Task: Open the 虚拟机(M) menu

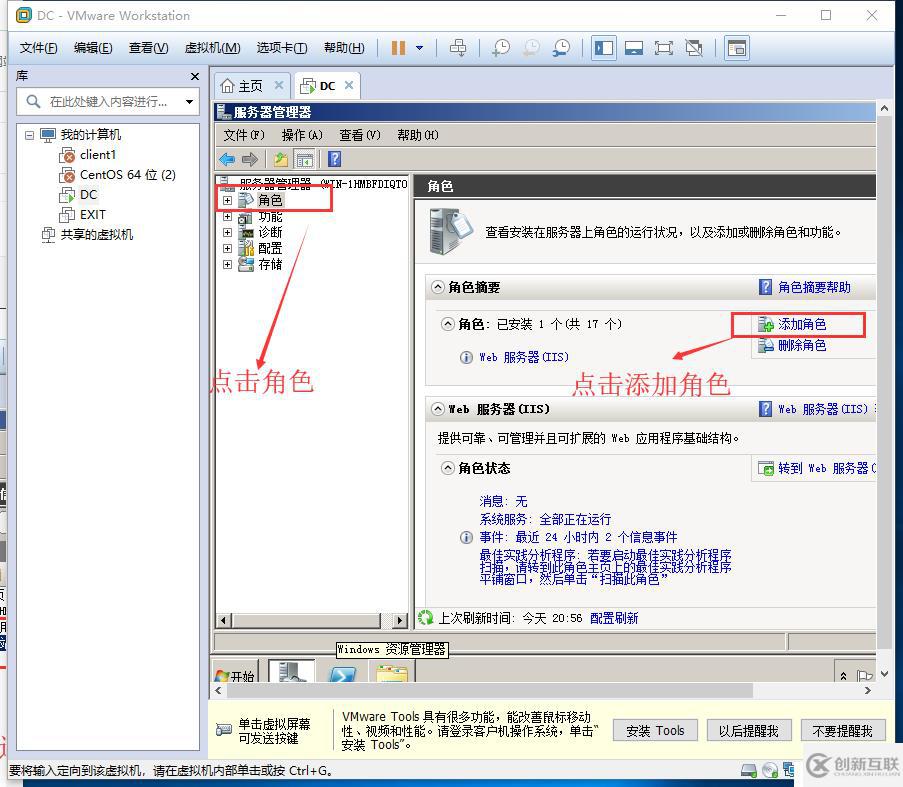Action: pyautogui.click(x=212, y=48)
